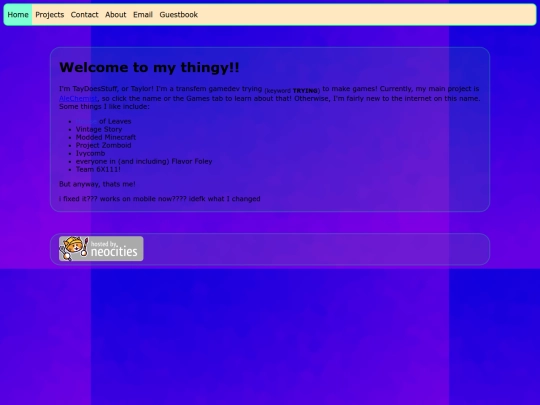Open the Home nav item

point(18,15)
